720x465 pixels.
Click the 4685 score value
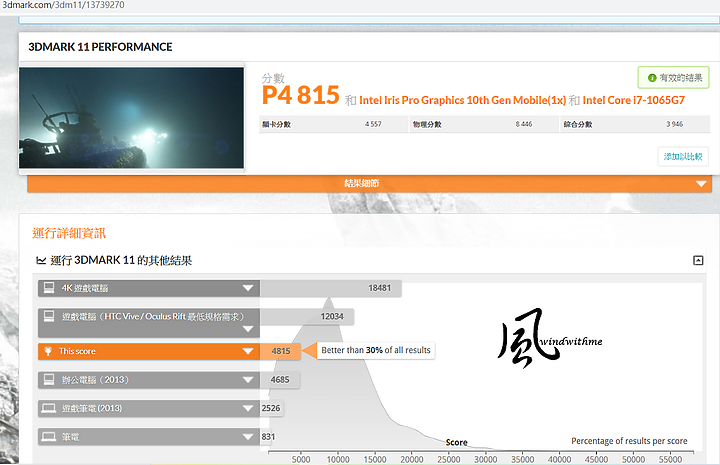pos(280,380)
